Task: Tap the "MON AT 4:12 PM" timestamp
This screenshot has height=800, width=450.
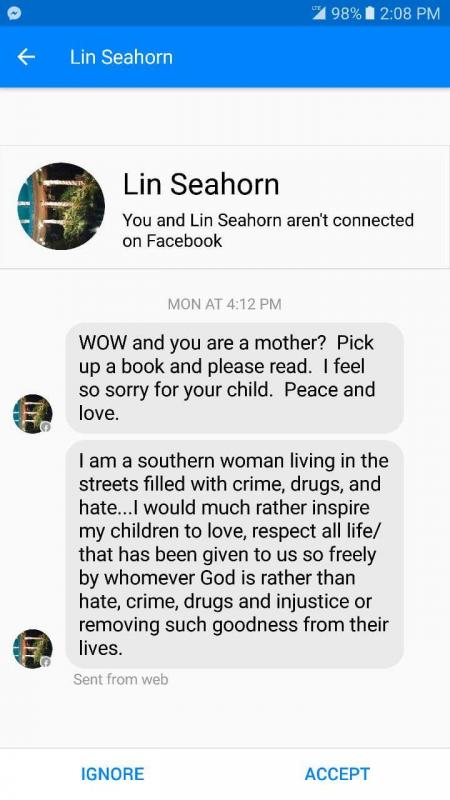Action: (224, 304)
